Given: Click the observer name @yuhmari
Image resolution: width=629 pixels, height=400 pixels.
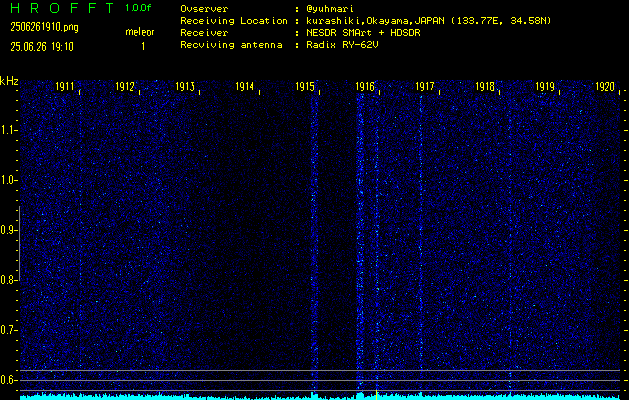Looking at the screenshot, I should (x=330, y=8).
